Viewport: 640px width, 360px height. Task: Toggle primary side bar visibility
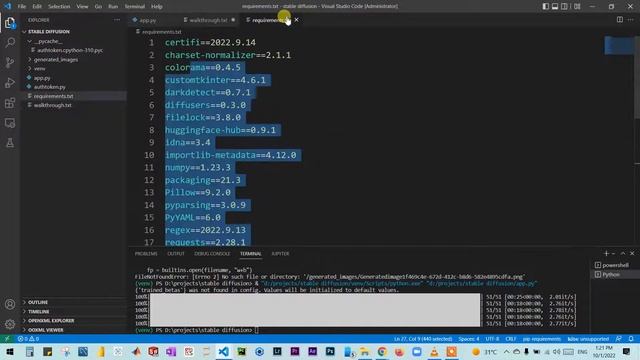(x=546, y=6)
